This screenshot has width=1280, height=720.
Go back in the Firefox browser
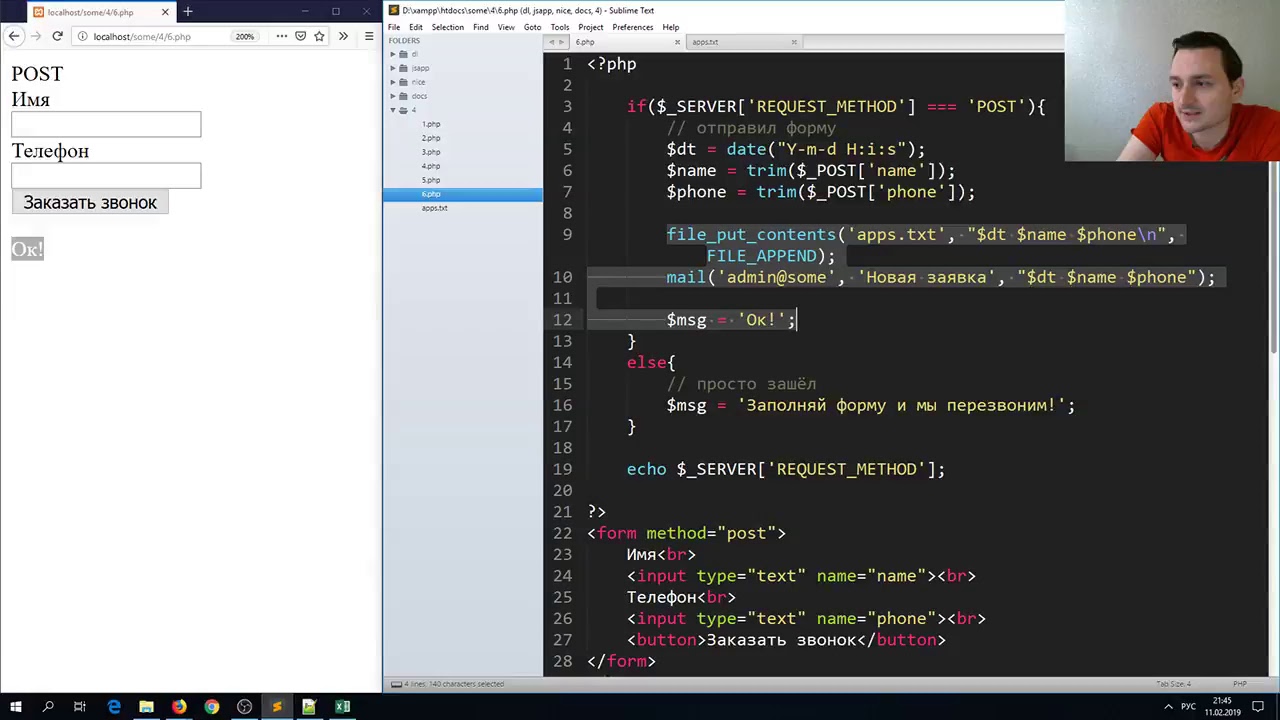click(x=14, y=36)
